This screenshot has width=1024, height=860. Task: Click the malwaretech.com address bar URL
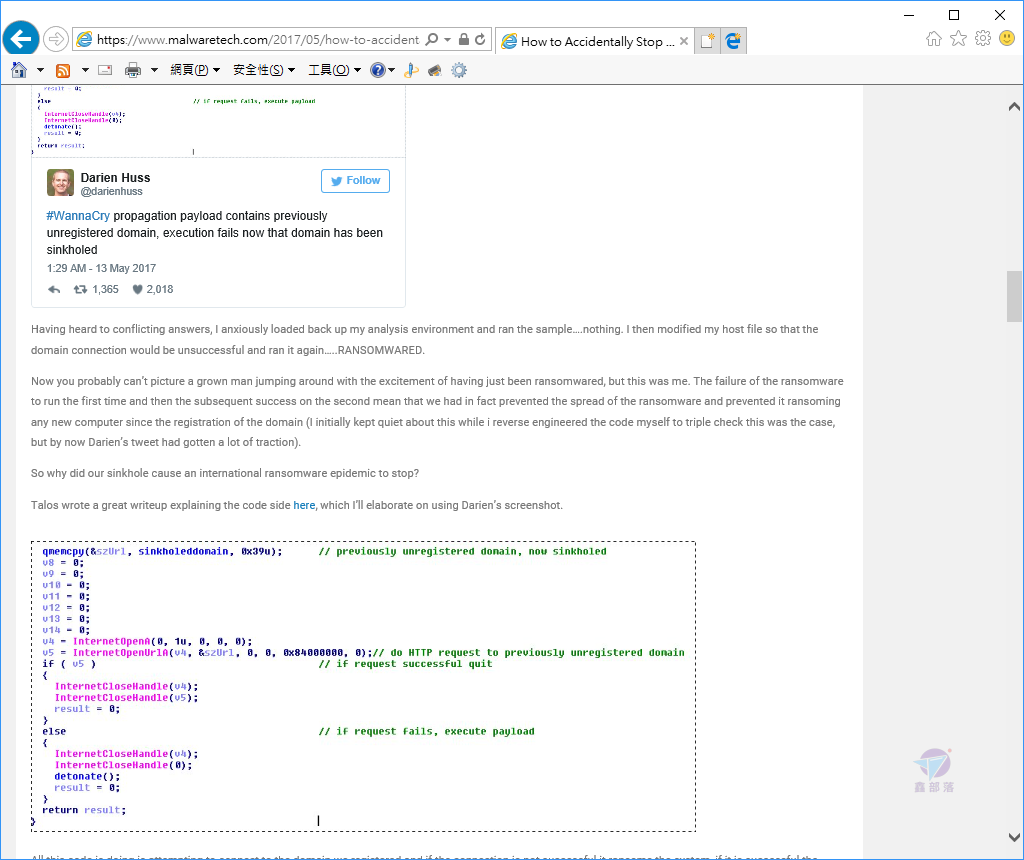click(x=257, y=40)
